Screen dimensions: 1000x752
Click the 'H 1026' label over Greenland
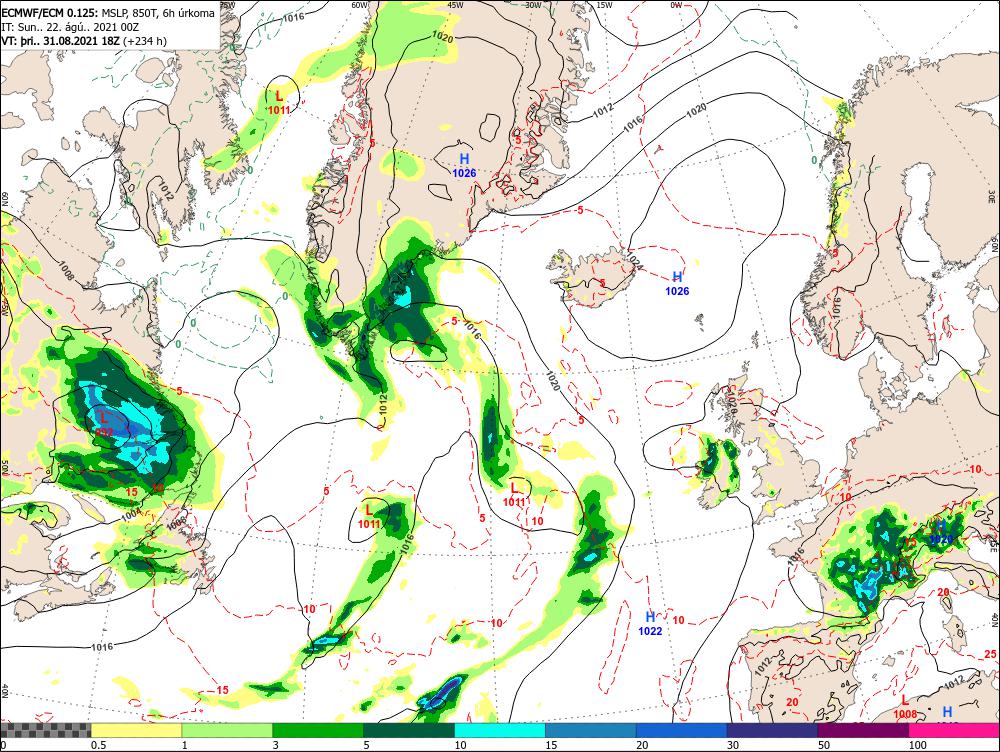[464, 165]
